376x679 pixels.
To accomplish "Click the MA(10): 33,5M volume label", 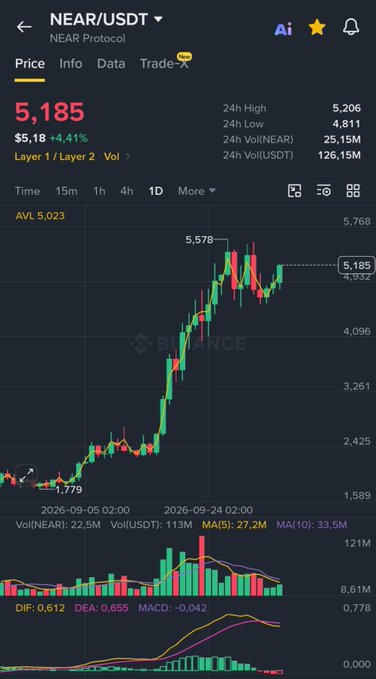I will 312,525.
